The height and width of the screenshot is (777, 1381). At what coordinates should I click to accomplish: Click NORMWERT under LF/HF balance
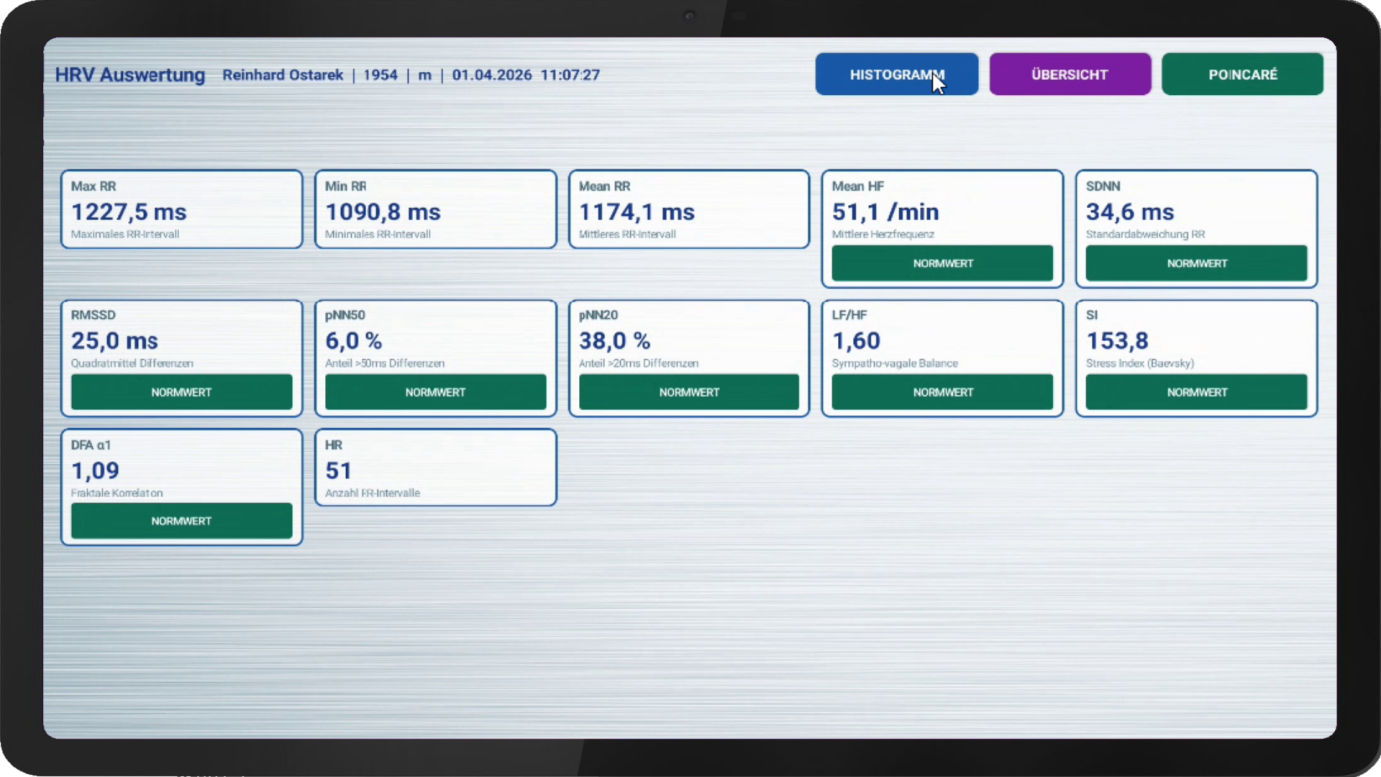942,392
